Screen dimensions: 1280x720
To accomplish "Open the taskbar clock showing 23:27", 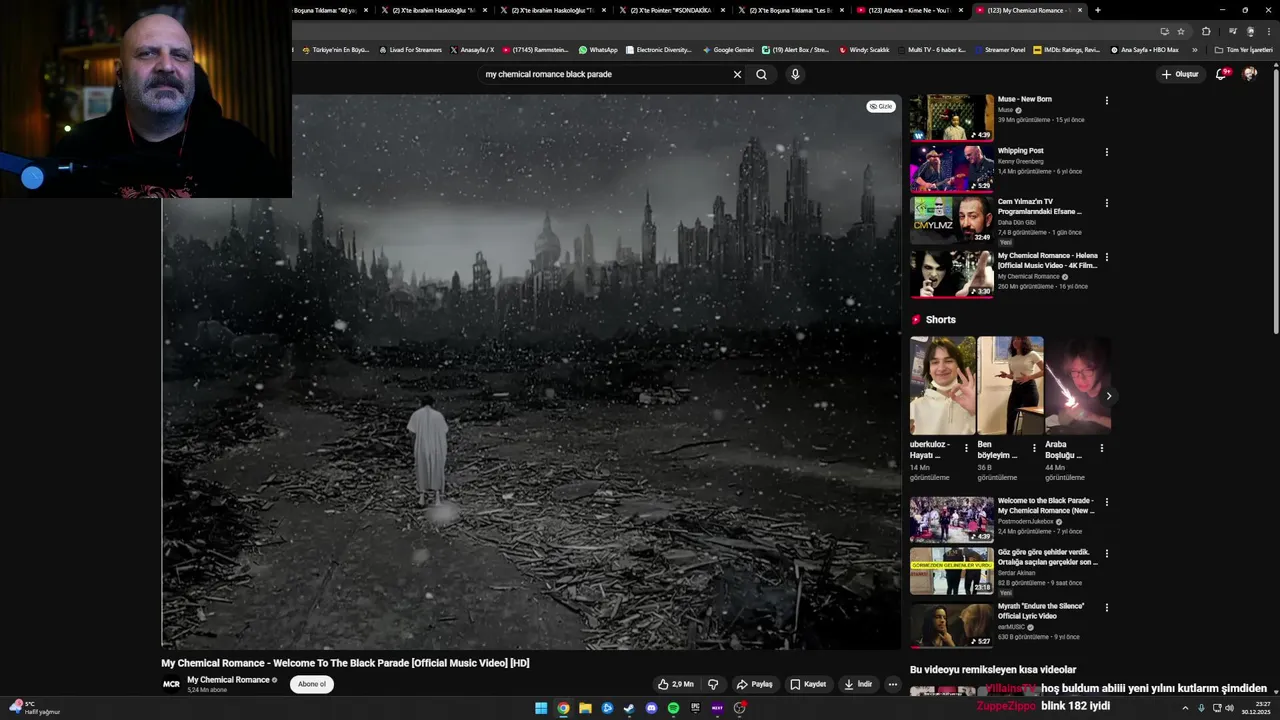I will [x=1256, y=708].
